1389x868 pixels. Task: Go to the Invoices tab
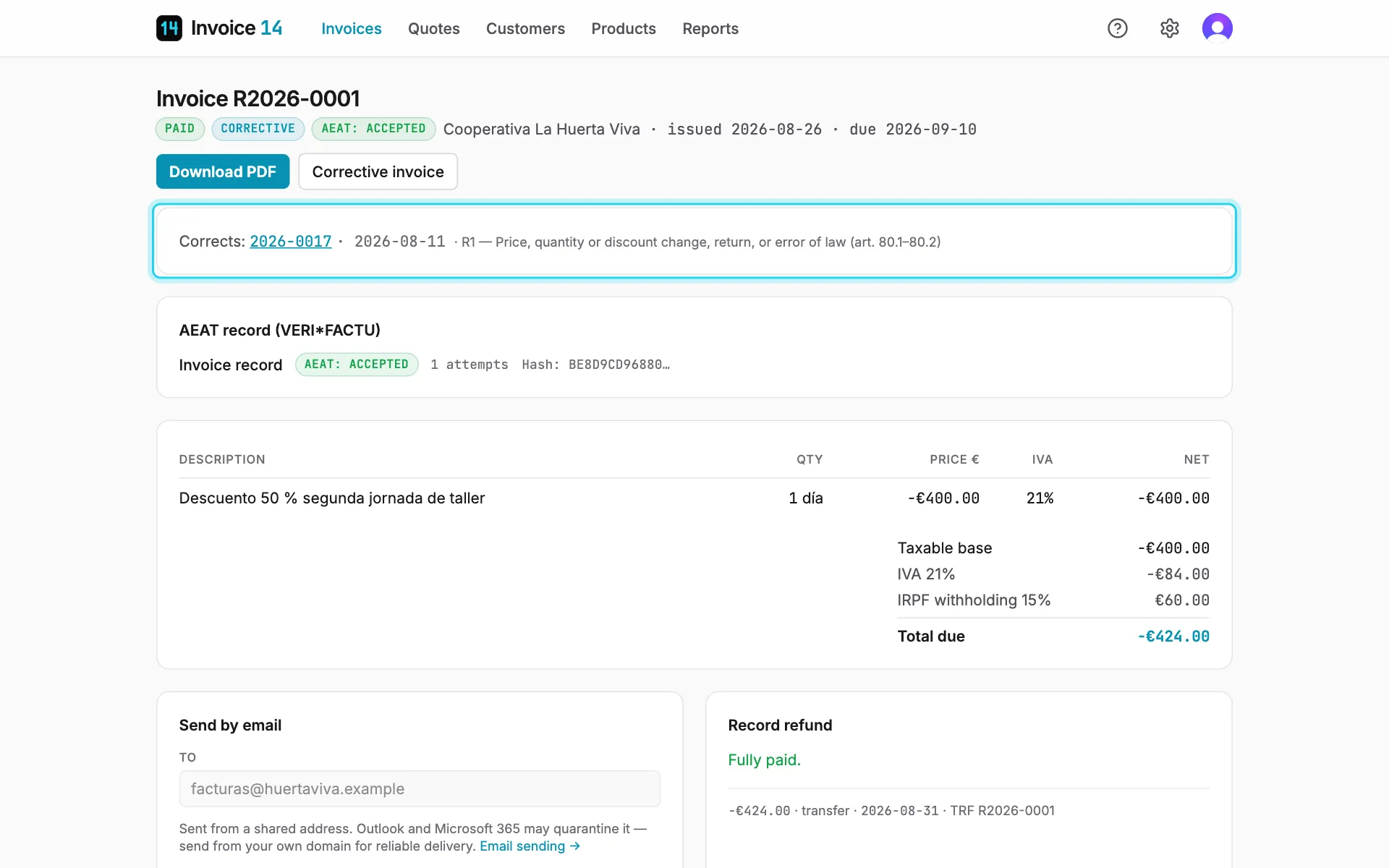click(352, 28)
